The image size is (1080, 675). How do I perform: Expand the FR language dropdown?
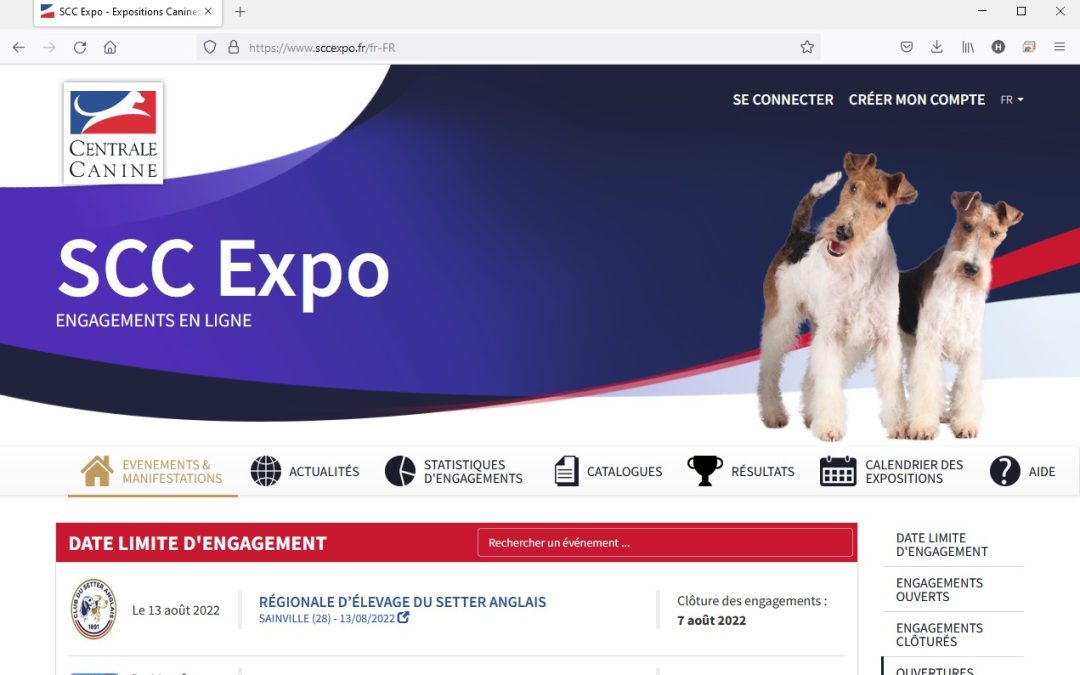click(1012, 100)
